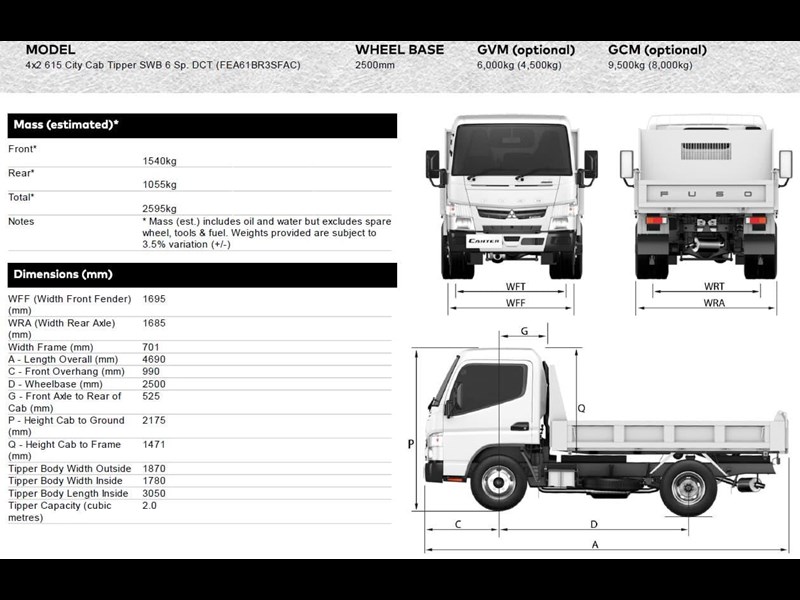Click the mass notes paragraph about oil and water

pyautogui.click(x=267, y=233)
